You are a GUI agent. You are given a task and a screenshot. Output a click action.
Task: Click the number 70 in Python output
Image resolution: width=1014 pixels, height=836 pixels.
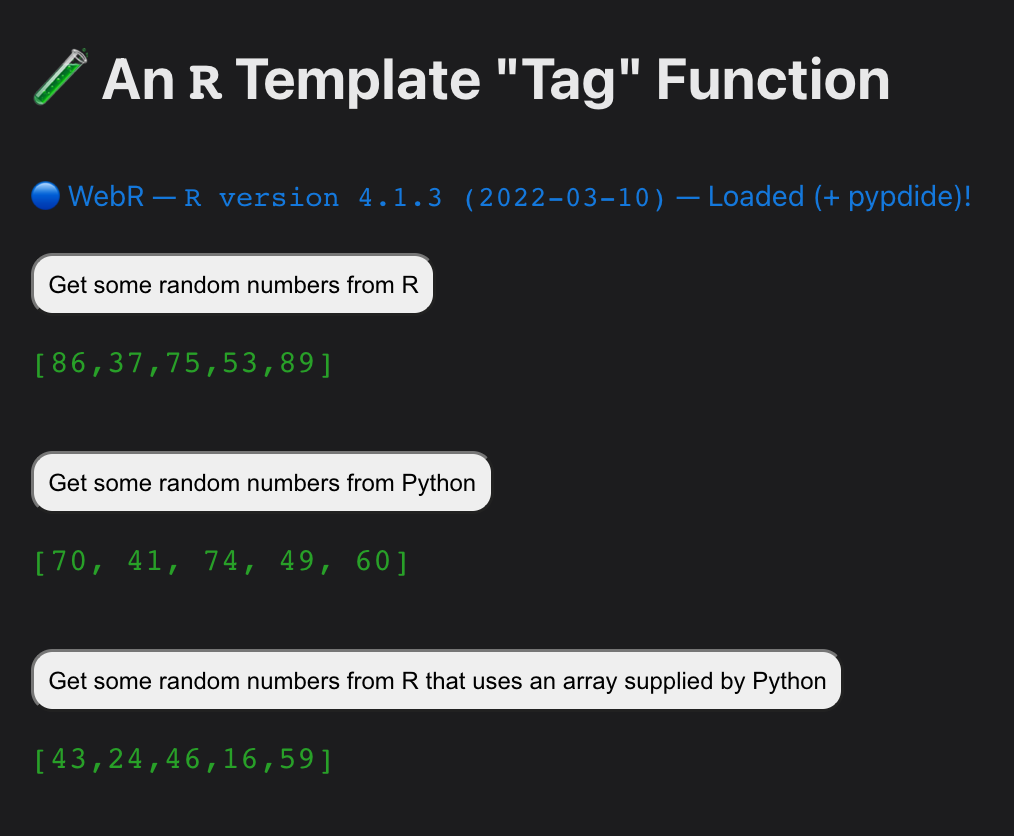69,561
